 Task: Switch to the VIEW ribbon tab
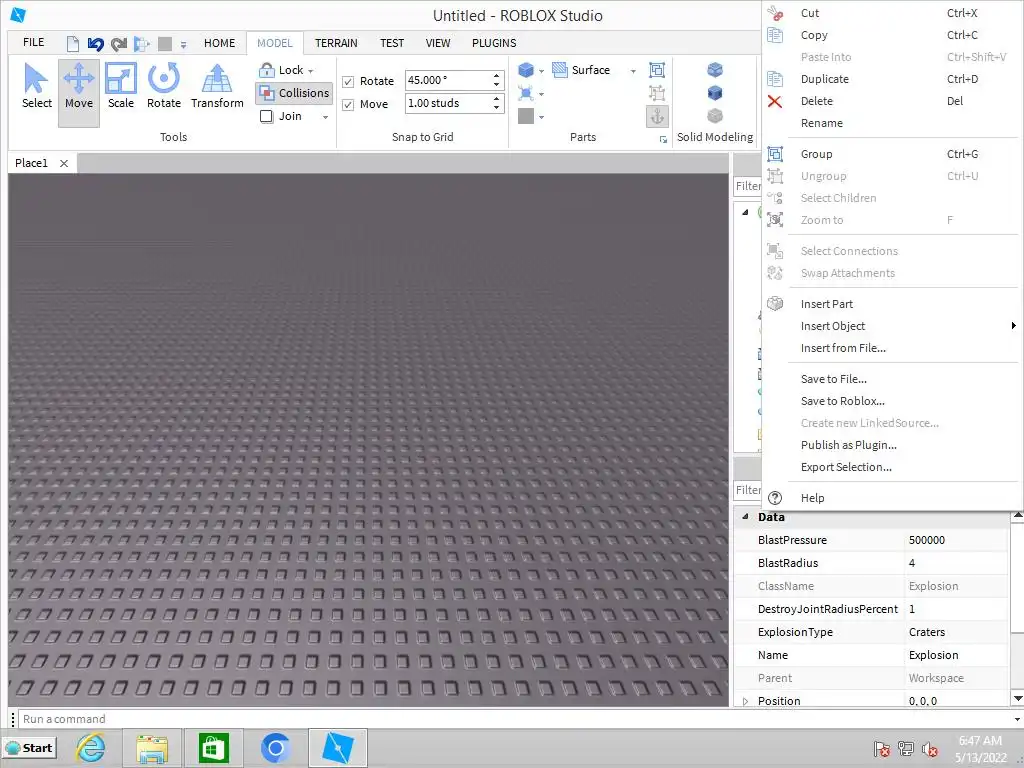point(438,43)
